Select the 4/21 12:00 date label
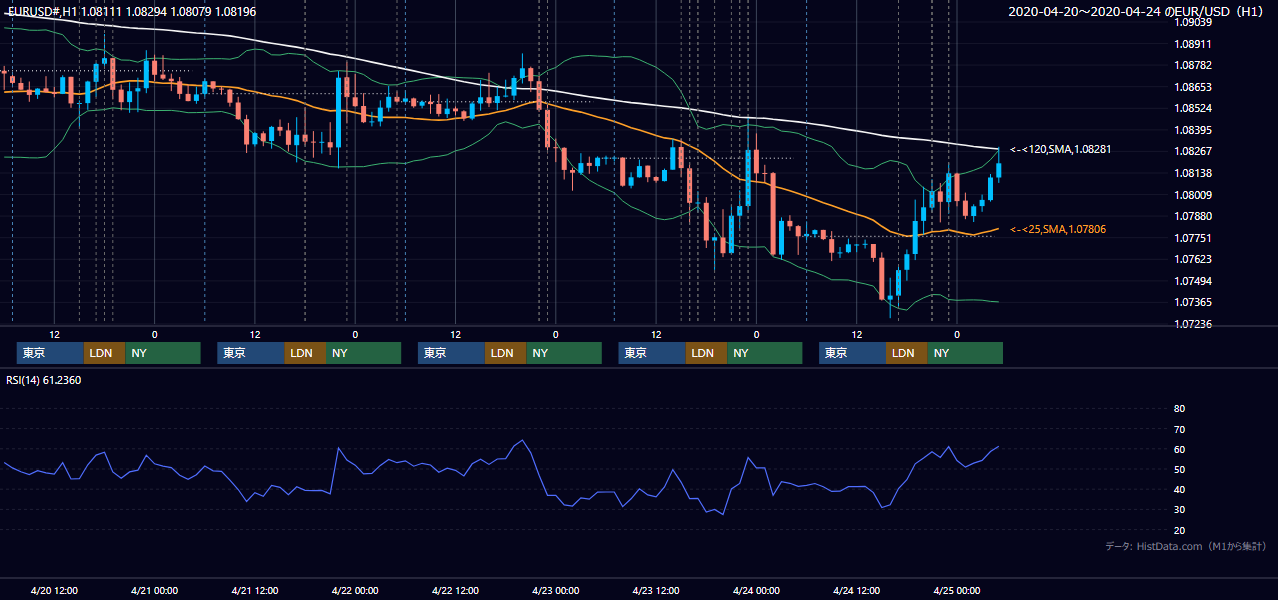The height and width of the screenshot is (600, 1278). (255, 590)
